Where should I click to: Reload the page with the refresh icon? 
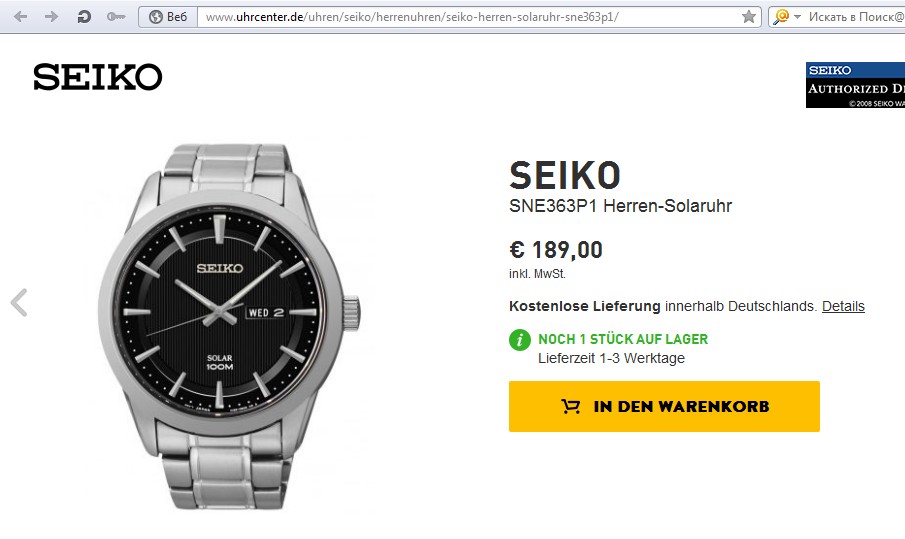point(84,16)
